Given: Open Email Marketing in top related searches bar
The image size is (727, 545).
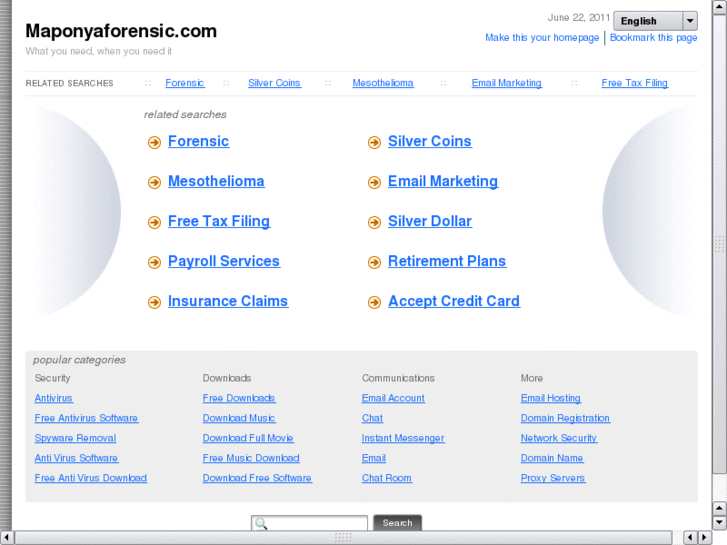Looking at the screenshot, I should (x=506, y=83).
